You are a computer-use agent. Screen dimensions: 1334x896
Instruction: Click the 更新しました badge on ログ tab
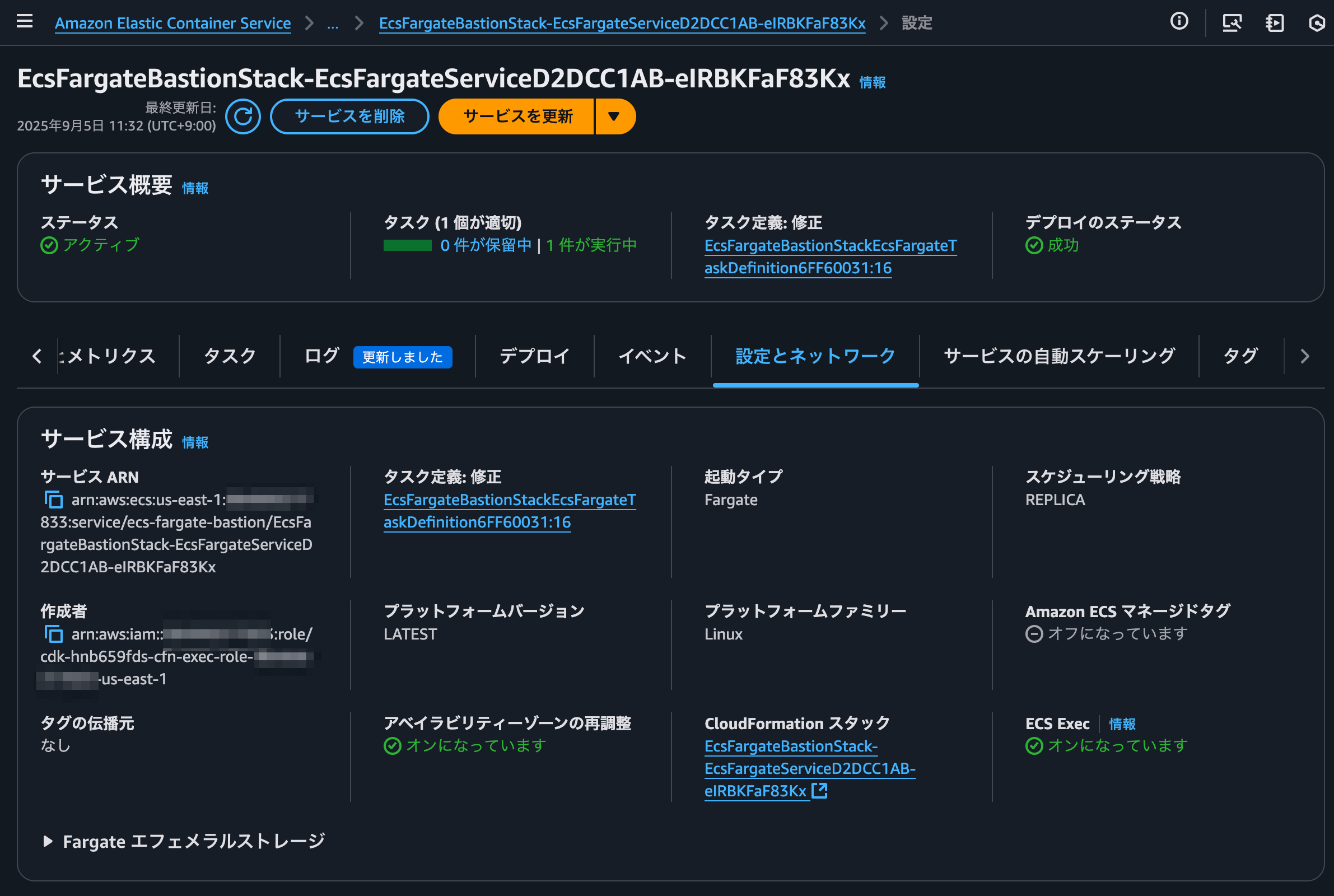pyautogui.click(x=403, y=357)
